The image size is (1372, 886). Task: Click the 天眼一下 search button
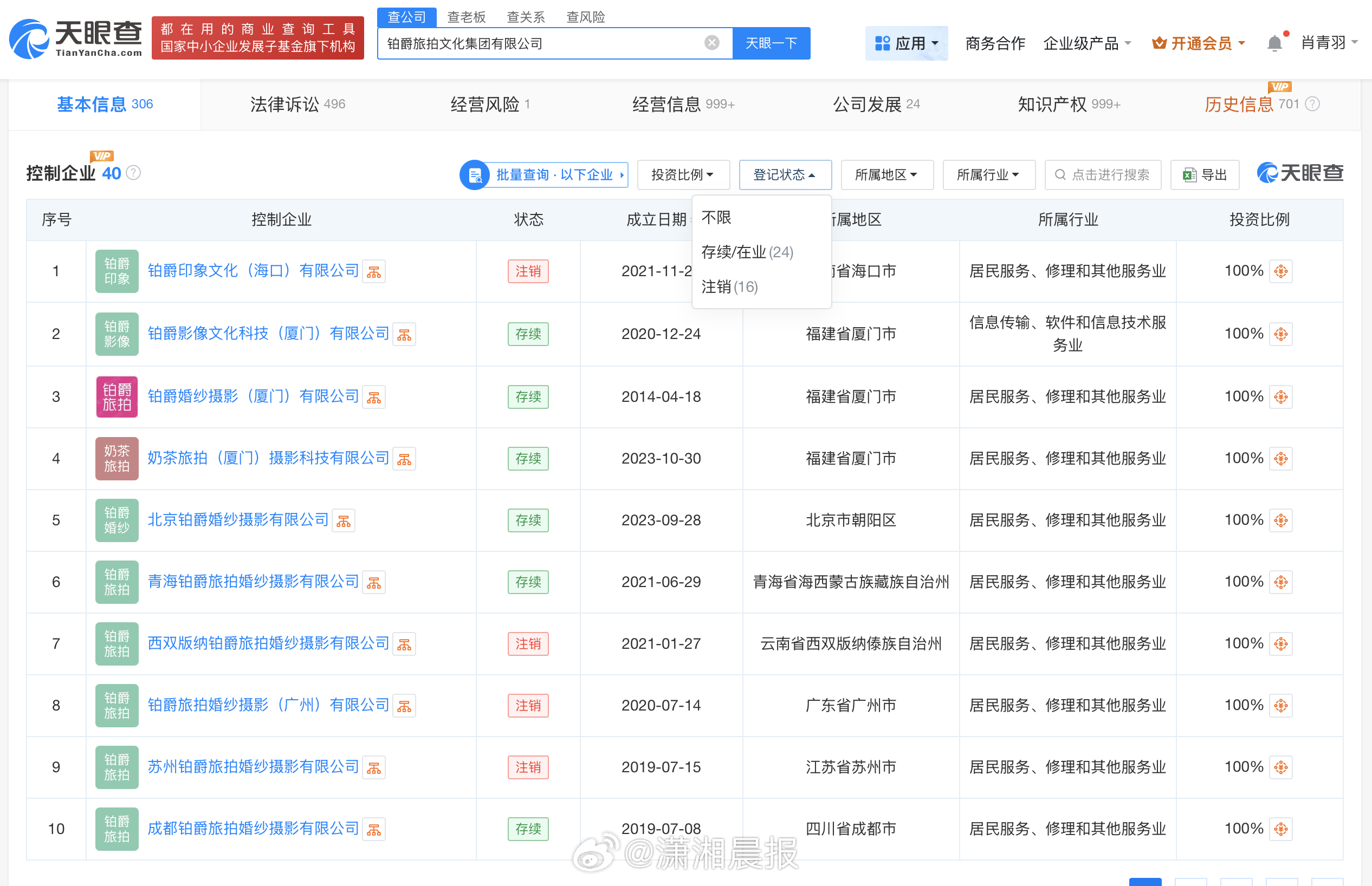[x=771, y=43]
